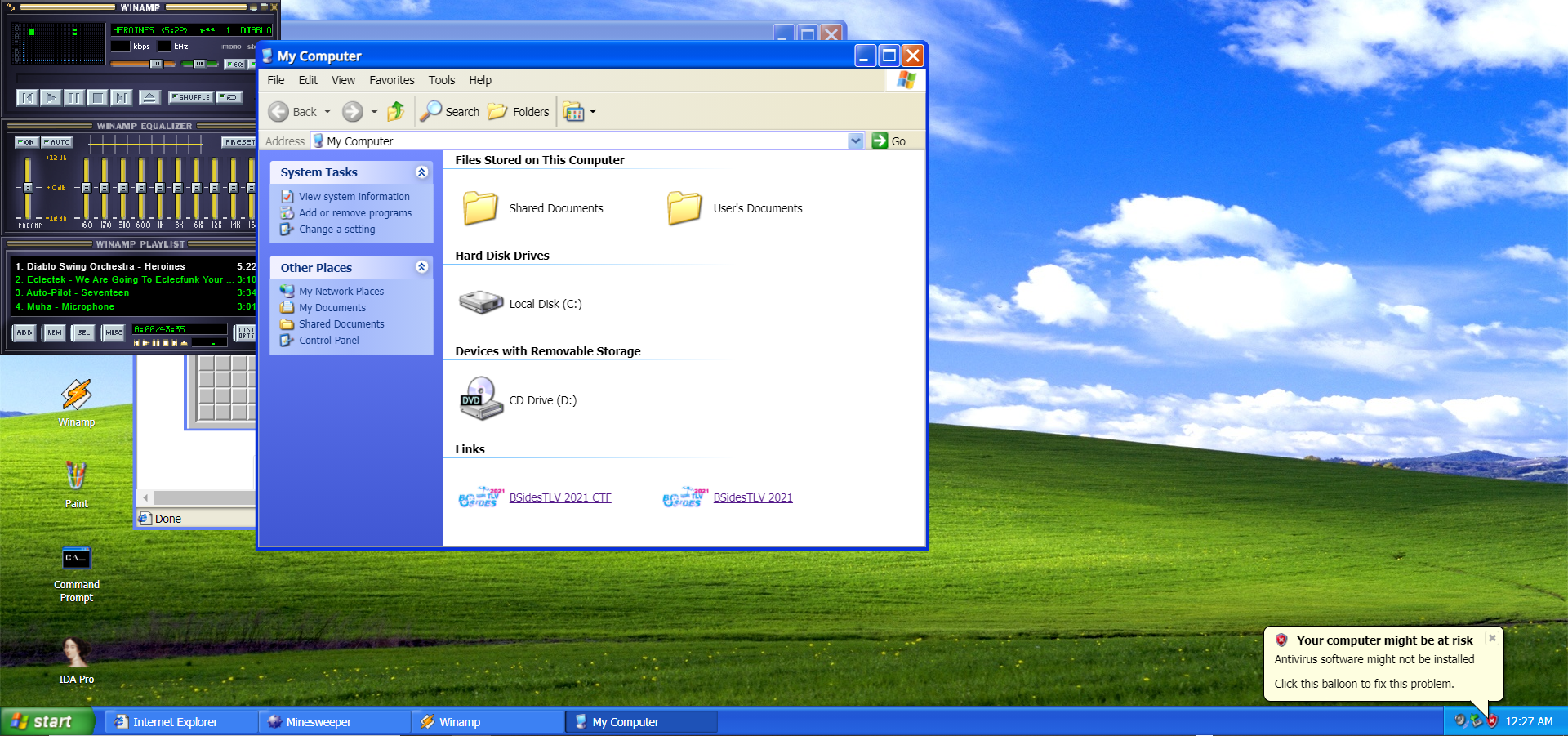Screen dimensions: 1568x736
Task: Open the BSidesTLV 2021 CTF link
Action: point(559,497)
